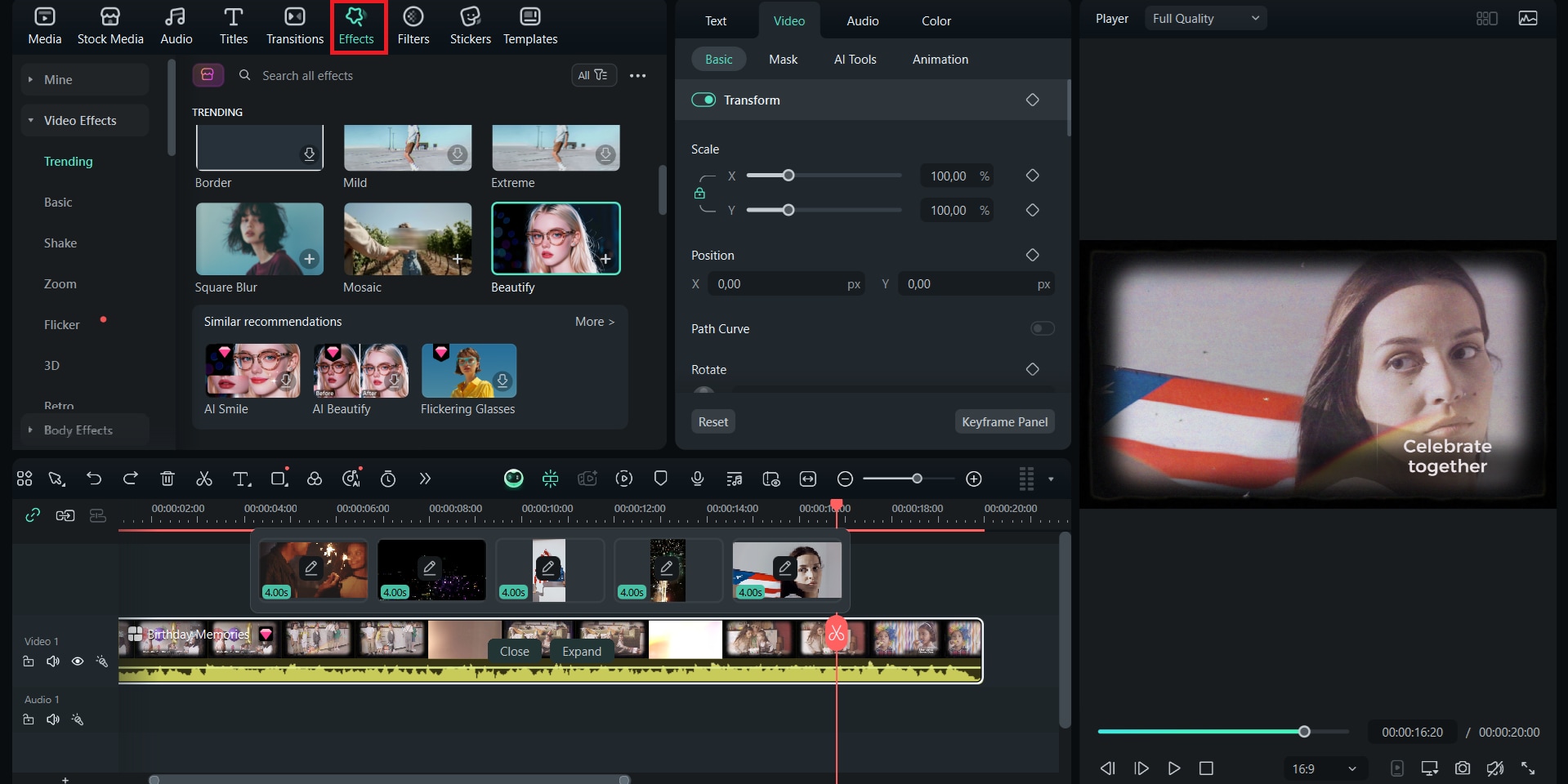Open the Media library tab
Screen dimensions: 1568x784
(44, 26)
